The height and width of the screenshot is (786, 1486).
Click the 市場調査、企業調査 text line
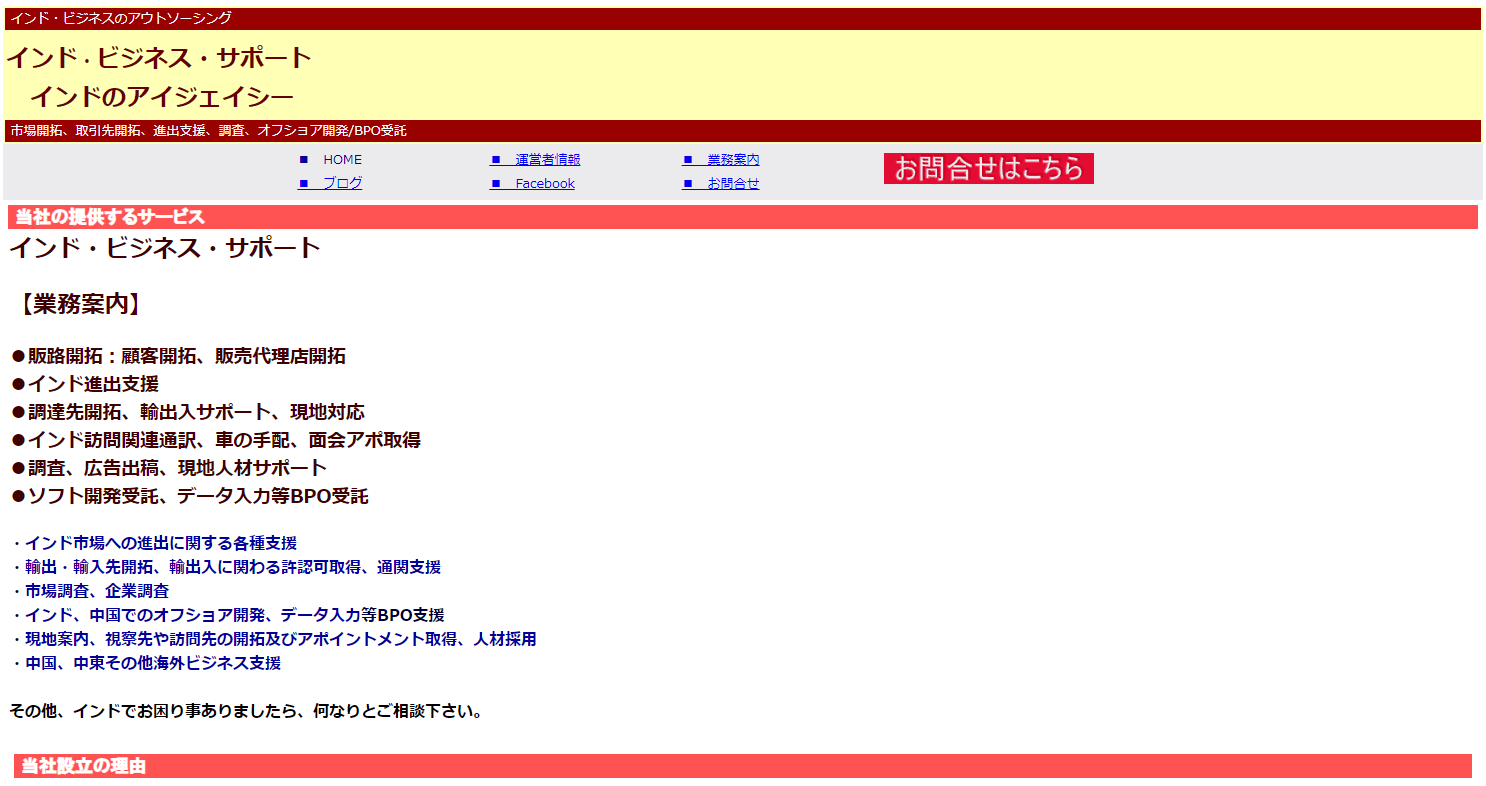(x=97, y=591)
